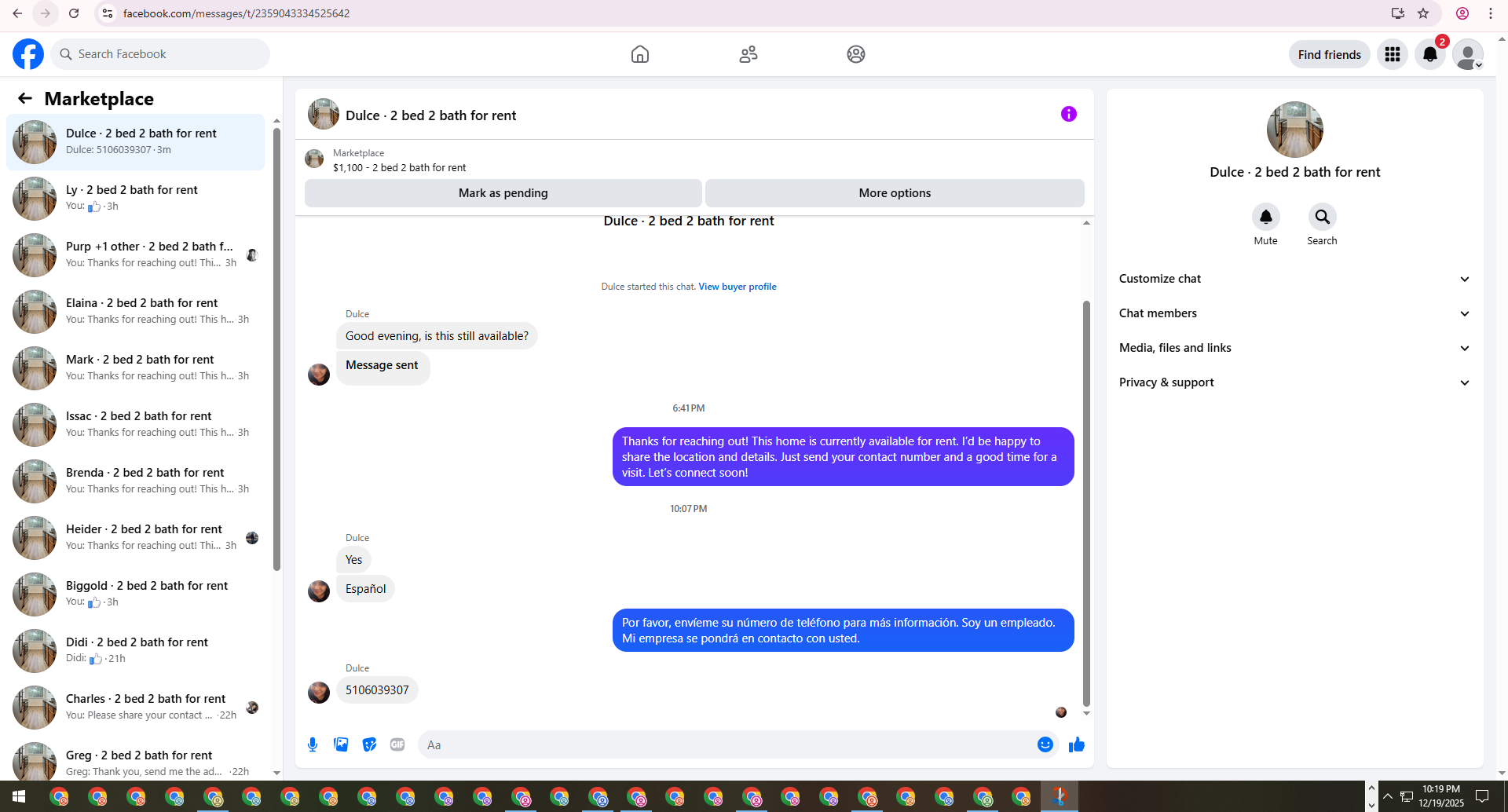Image resolution: width=1508 pixels, height=812 pixels.
Task: Click the conversation list scrollbar
Action: tap(276, 349)
